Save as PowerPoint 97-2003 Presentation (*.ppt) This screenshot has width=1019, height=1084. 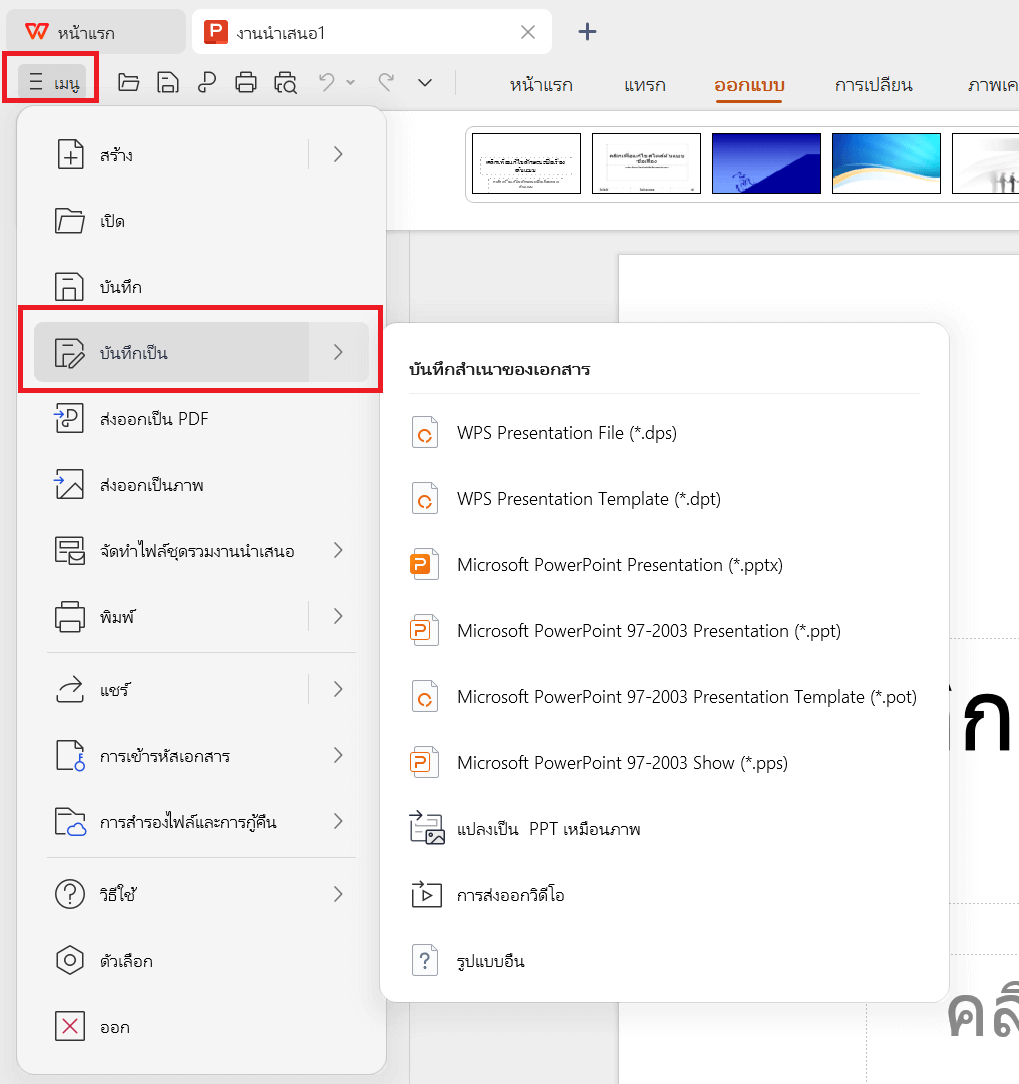pos(664,631)
